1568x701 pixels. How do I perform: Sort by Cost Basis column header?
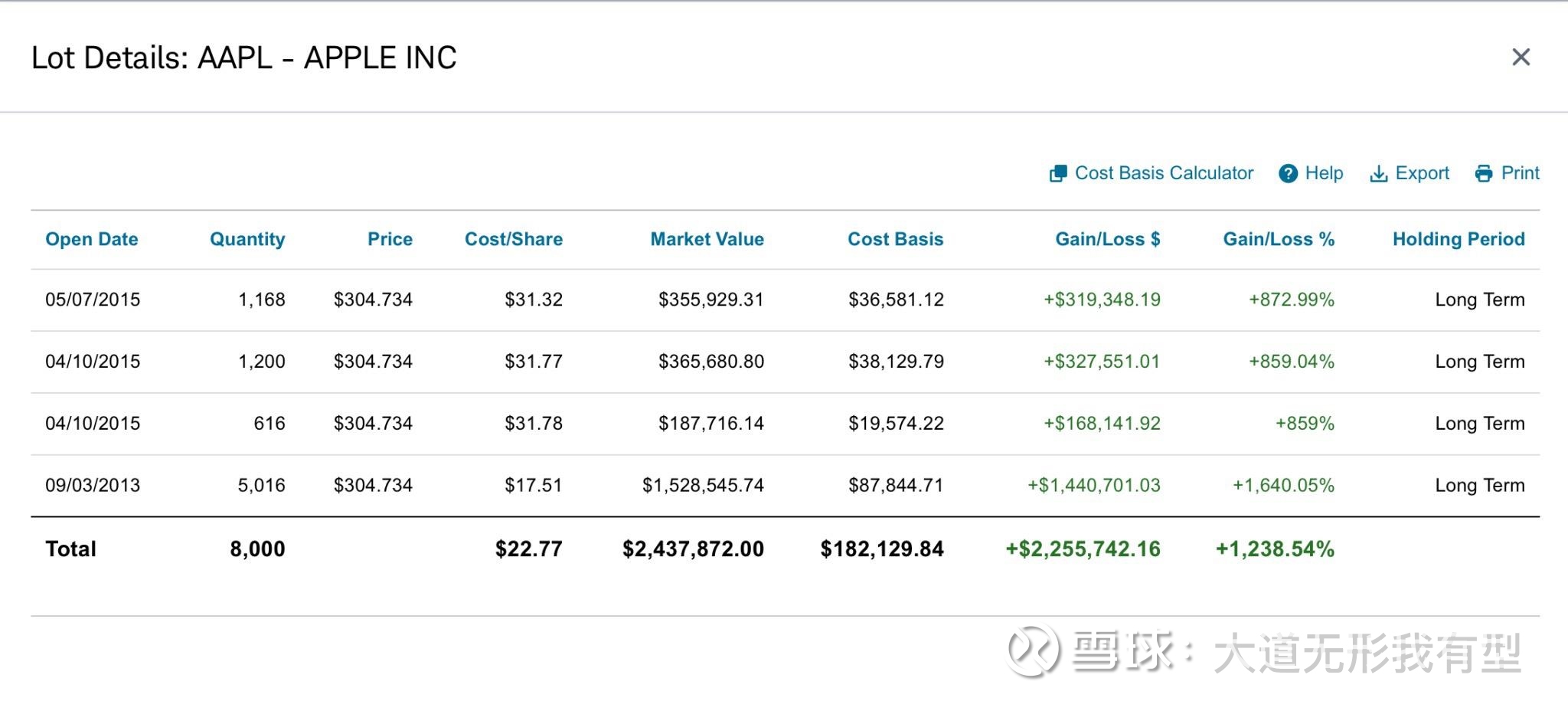click(895, 239)
